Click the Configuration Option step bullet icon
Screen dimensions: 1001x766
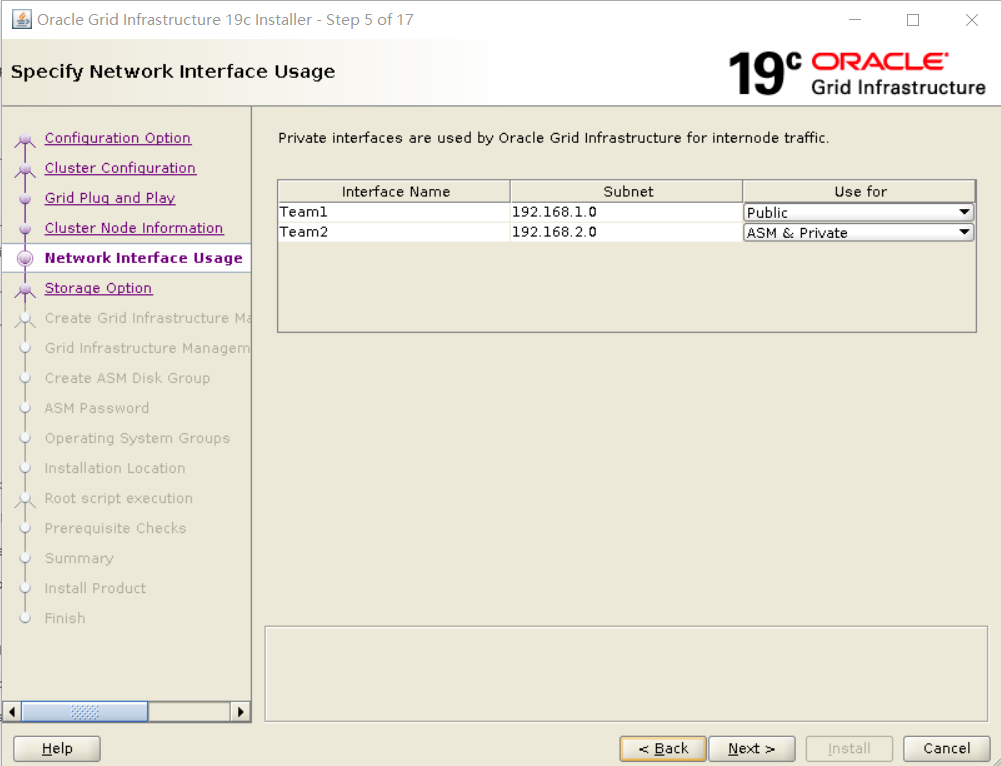[25, 139]
